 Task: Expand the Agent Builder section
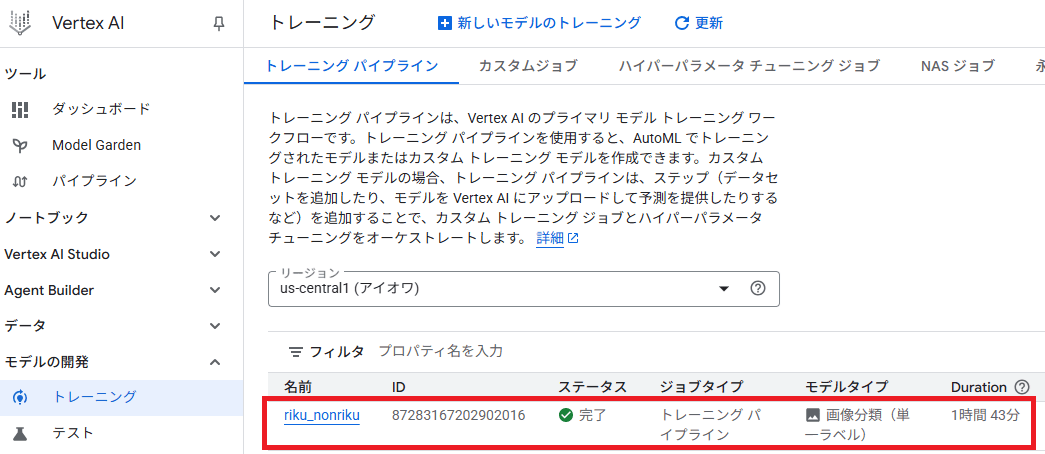coord(215,290)
